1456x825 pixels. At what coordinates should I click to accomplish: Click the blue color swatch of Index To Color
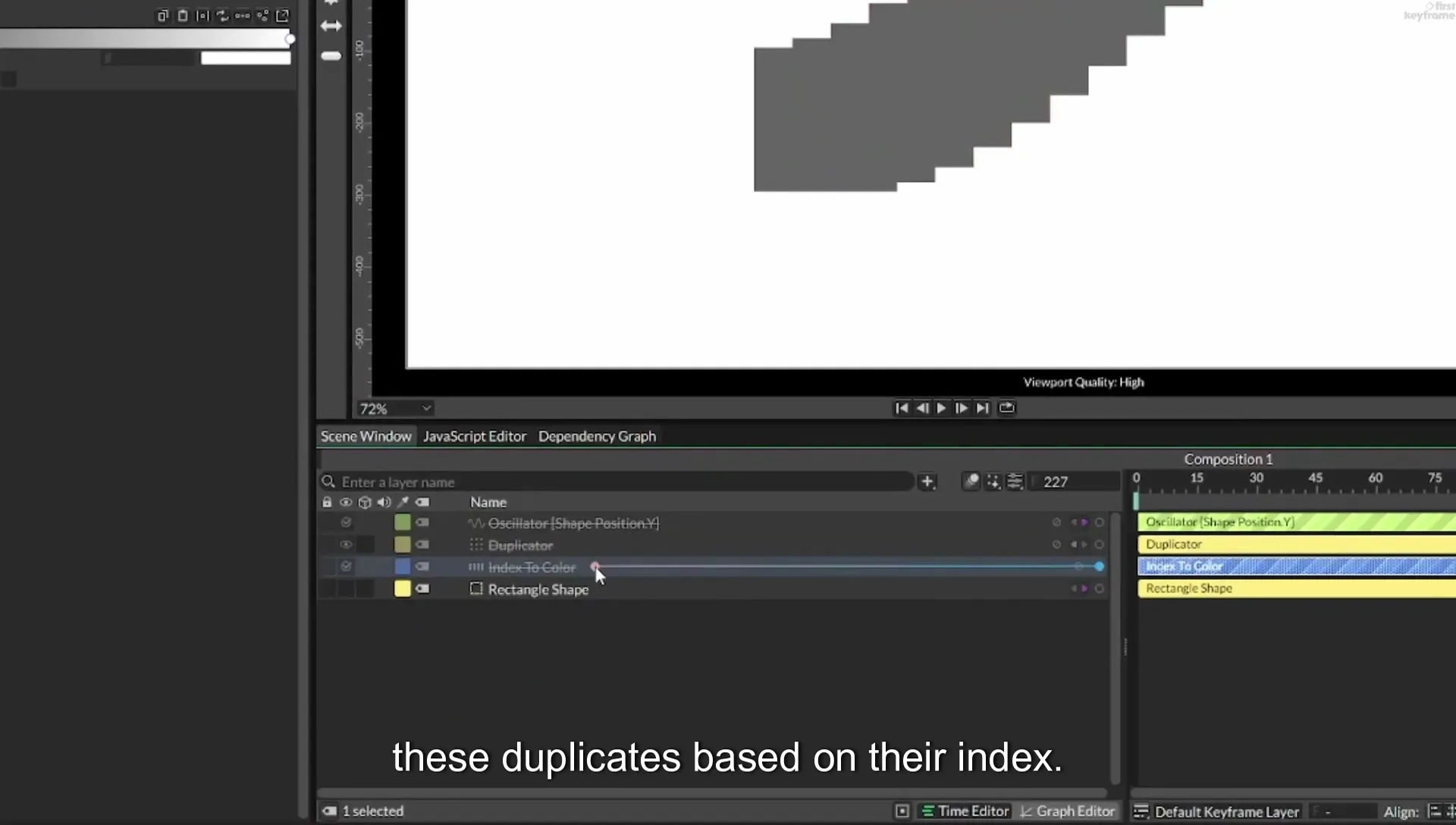pos(403,566)
